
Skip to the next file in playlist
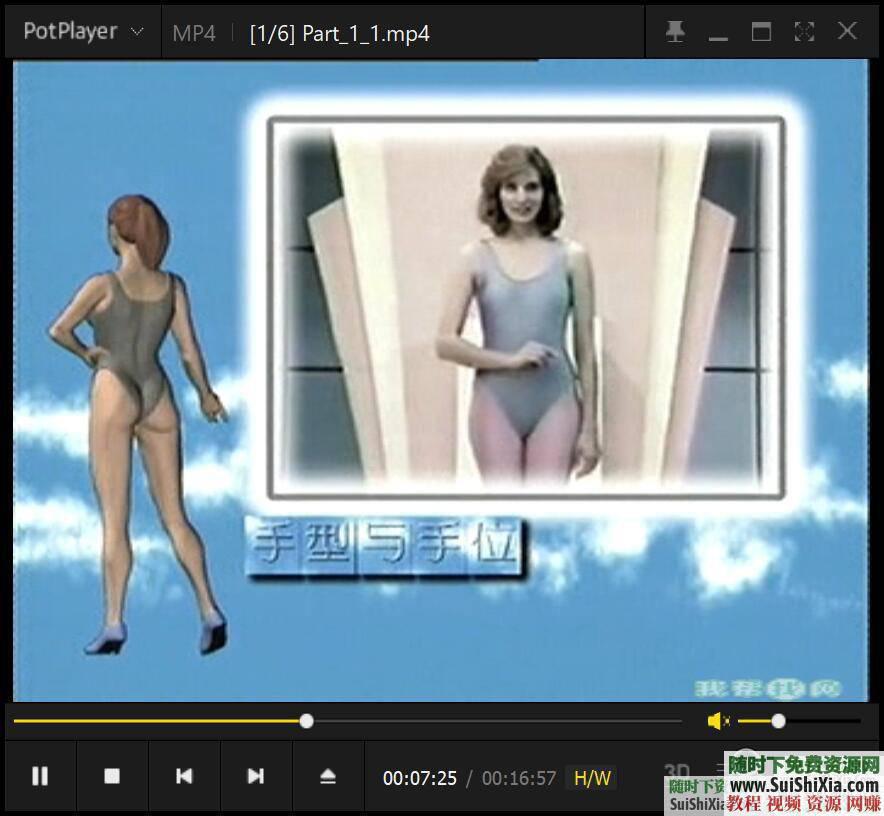click(255, 776)
